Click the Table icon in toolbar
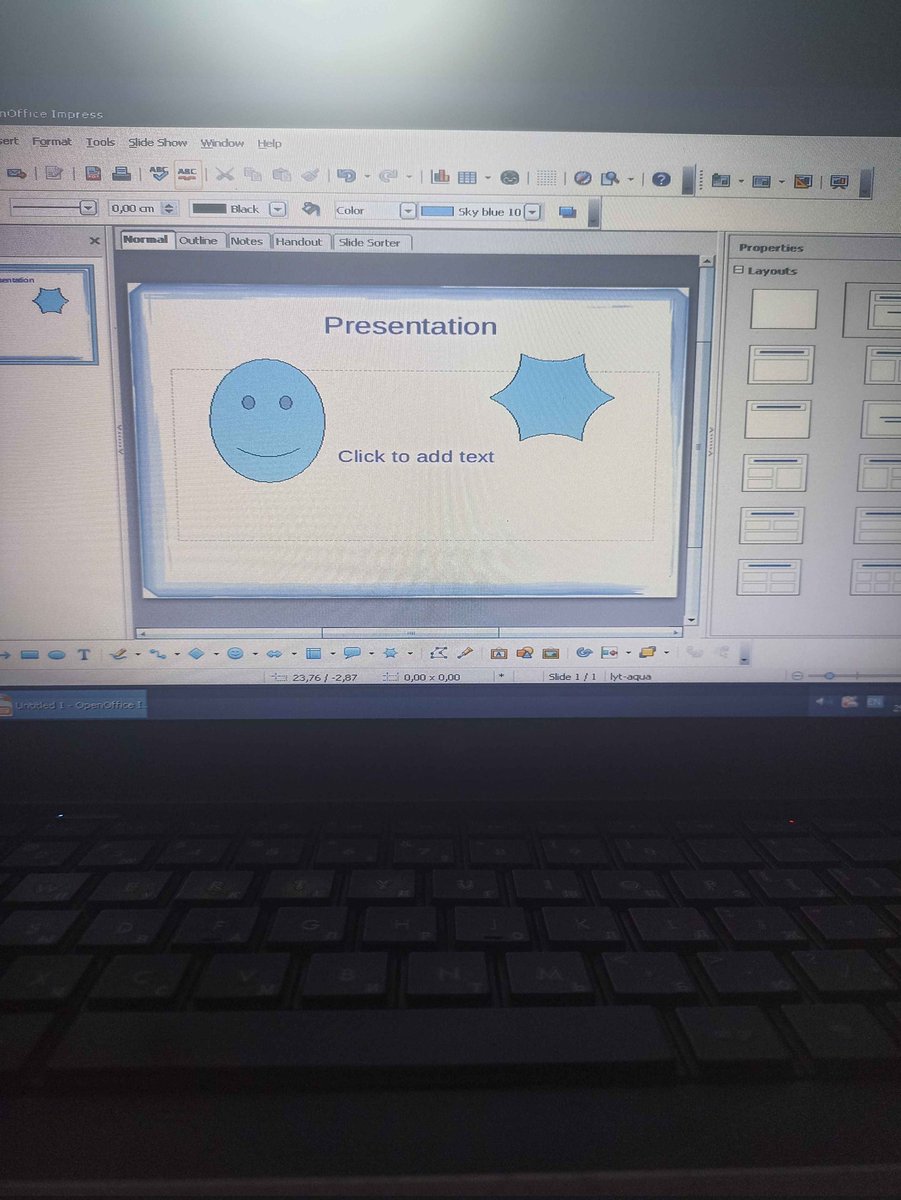The width and height of the screenshot is (901, 1200). click(x=467, y=178)
